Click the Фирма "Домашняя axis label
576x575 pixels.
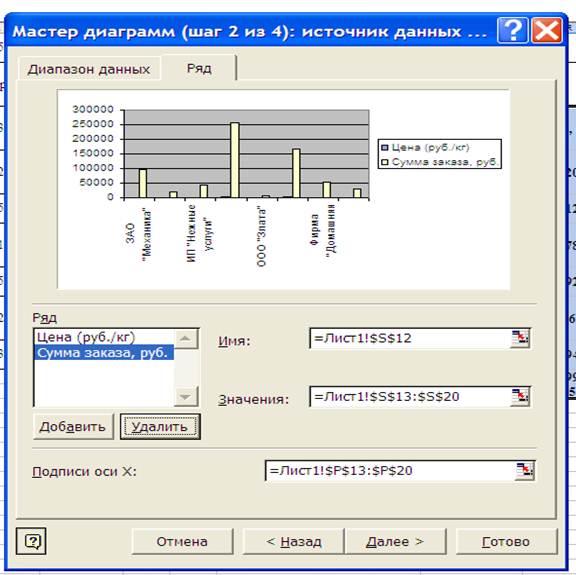pyautogui.click(x=323, y=230)
